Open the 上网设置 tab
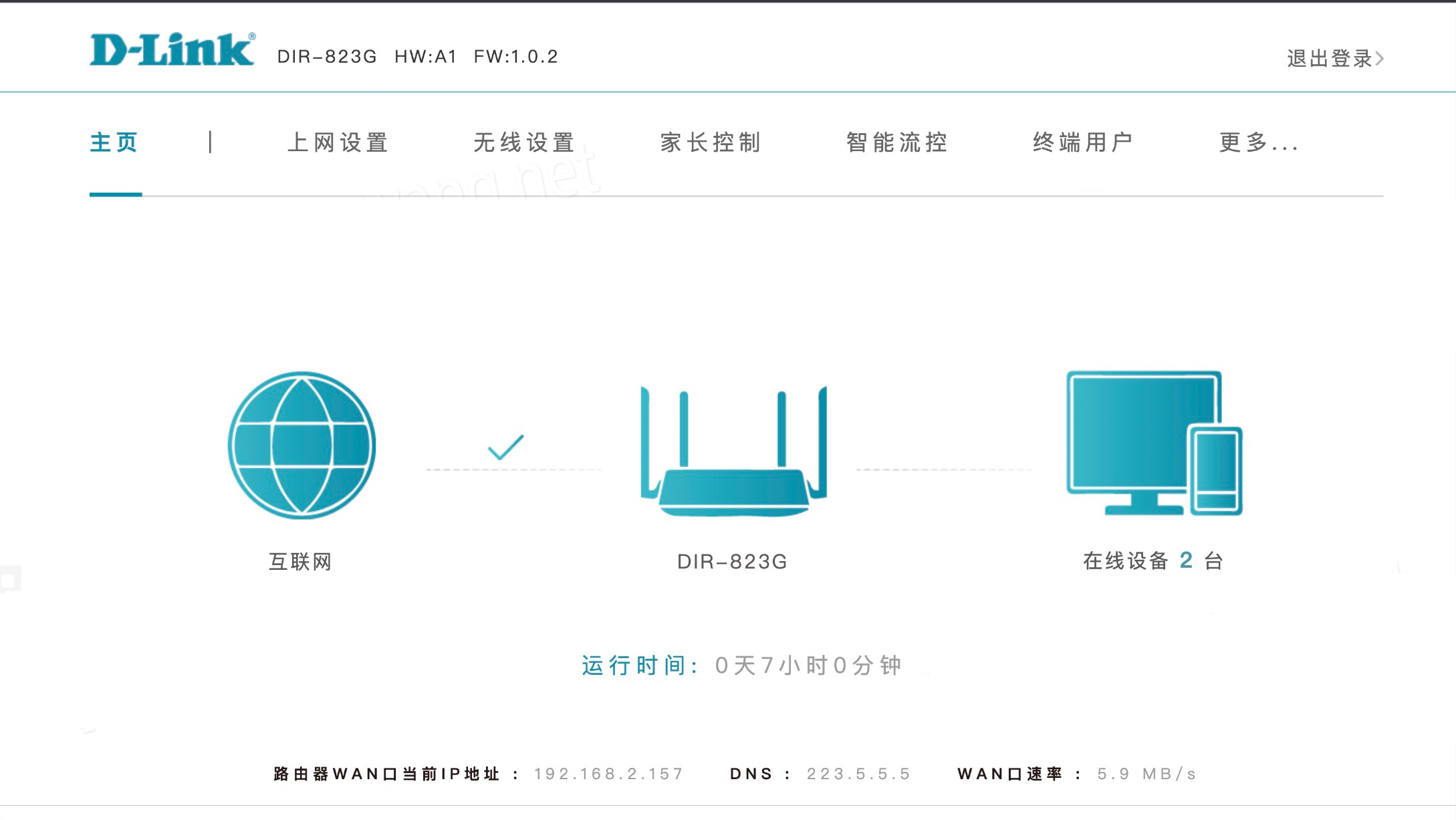Viewport: 1456px width, 820px height. pos(338,142)
